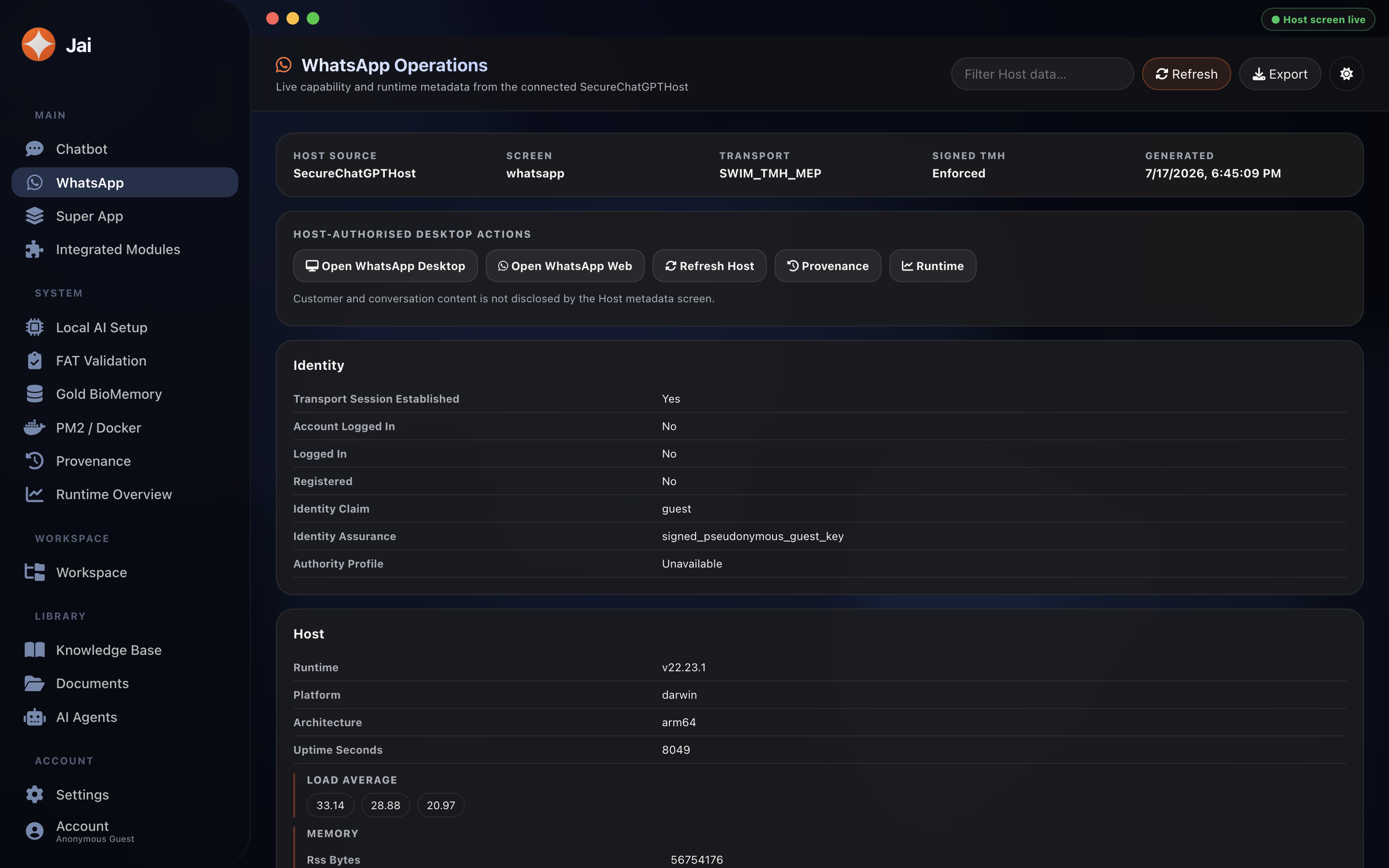Click the Refresh Host button
The height and width of the screenshot is (868, 1389).
click(709, 266)
